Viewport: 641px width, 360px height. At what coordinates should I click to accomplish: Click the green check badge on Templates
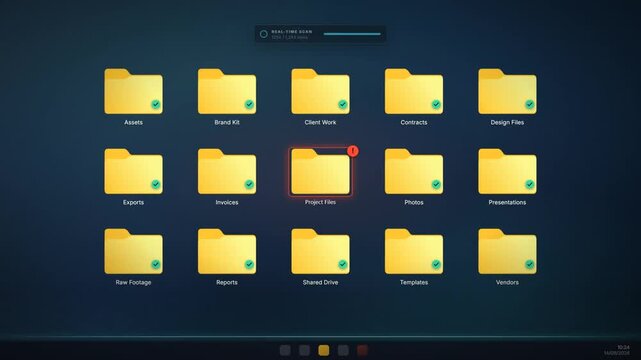pos(436,264)
